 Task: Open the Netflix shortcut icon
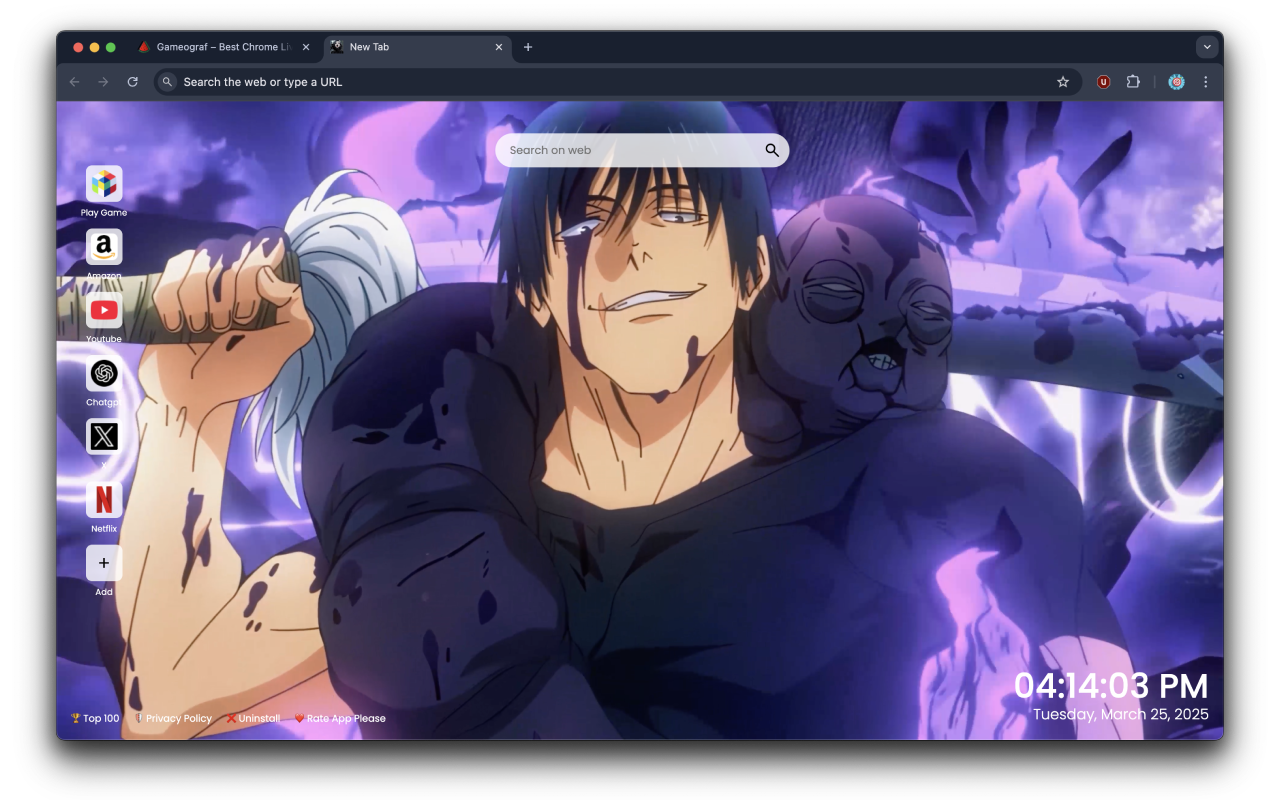(104, 499)
